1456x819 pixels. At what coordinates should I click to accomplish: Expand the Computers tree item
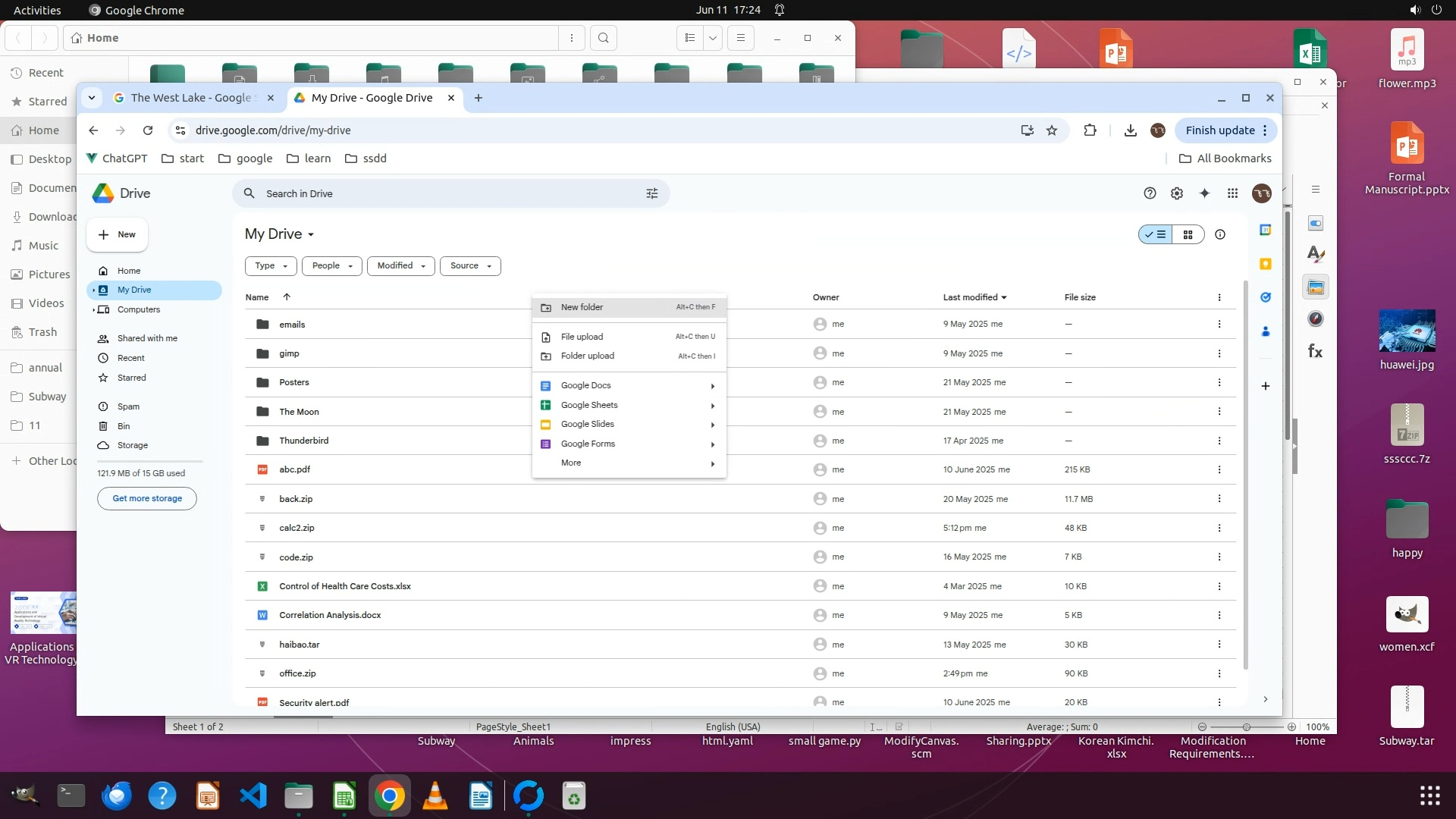pos(94,309)
